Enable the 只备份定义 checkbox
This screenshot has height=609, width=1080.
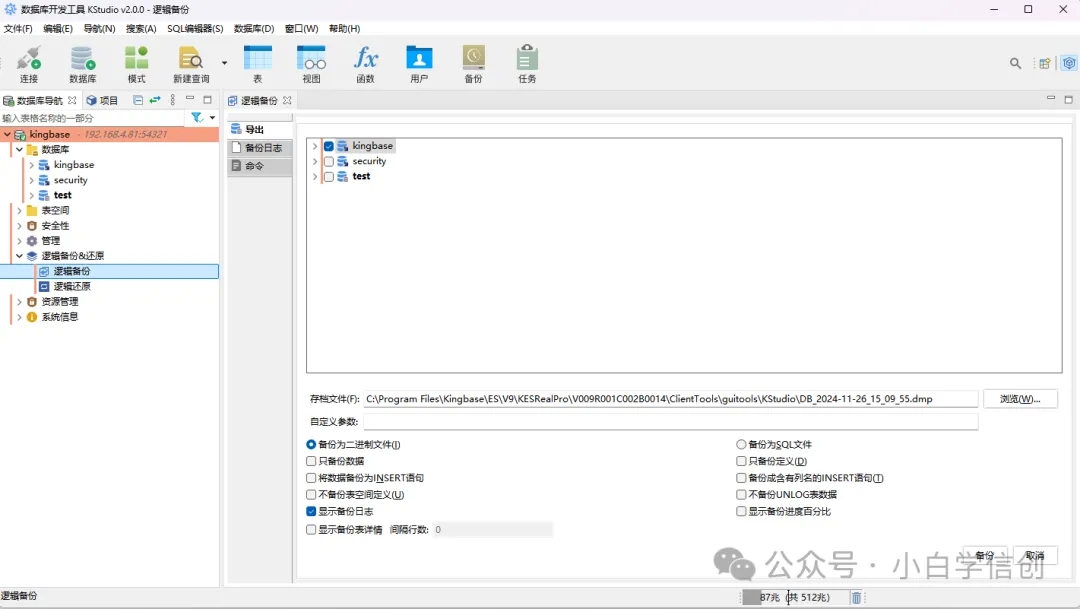coord(741,461)
